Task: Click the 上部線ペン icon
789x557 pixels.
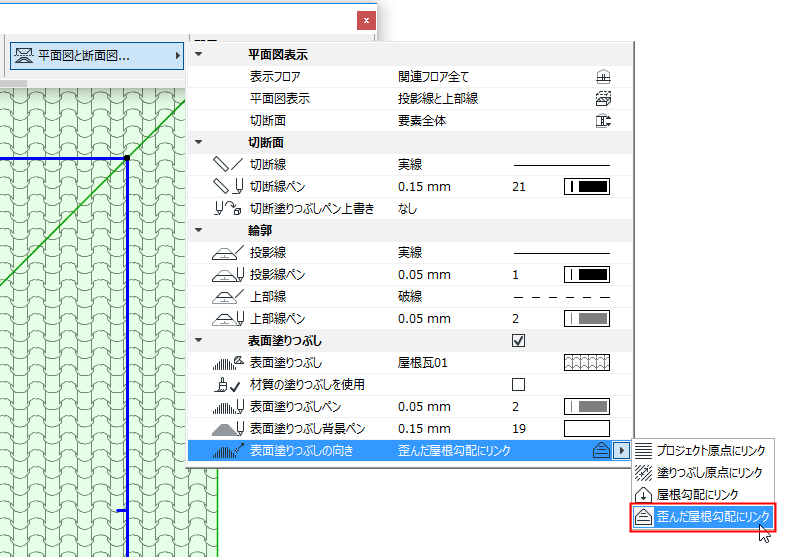Action: pos(227,319)
